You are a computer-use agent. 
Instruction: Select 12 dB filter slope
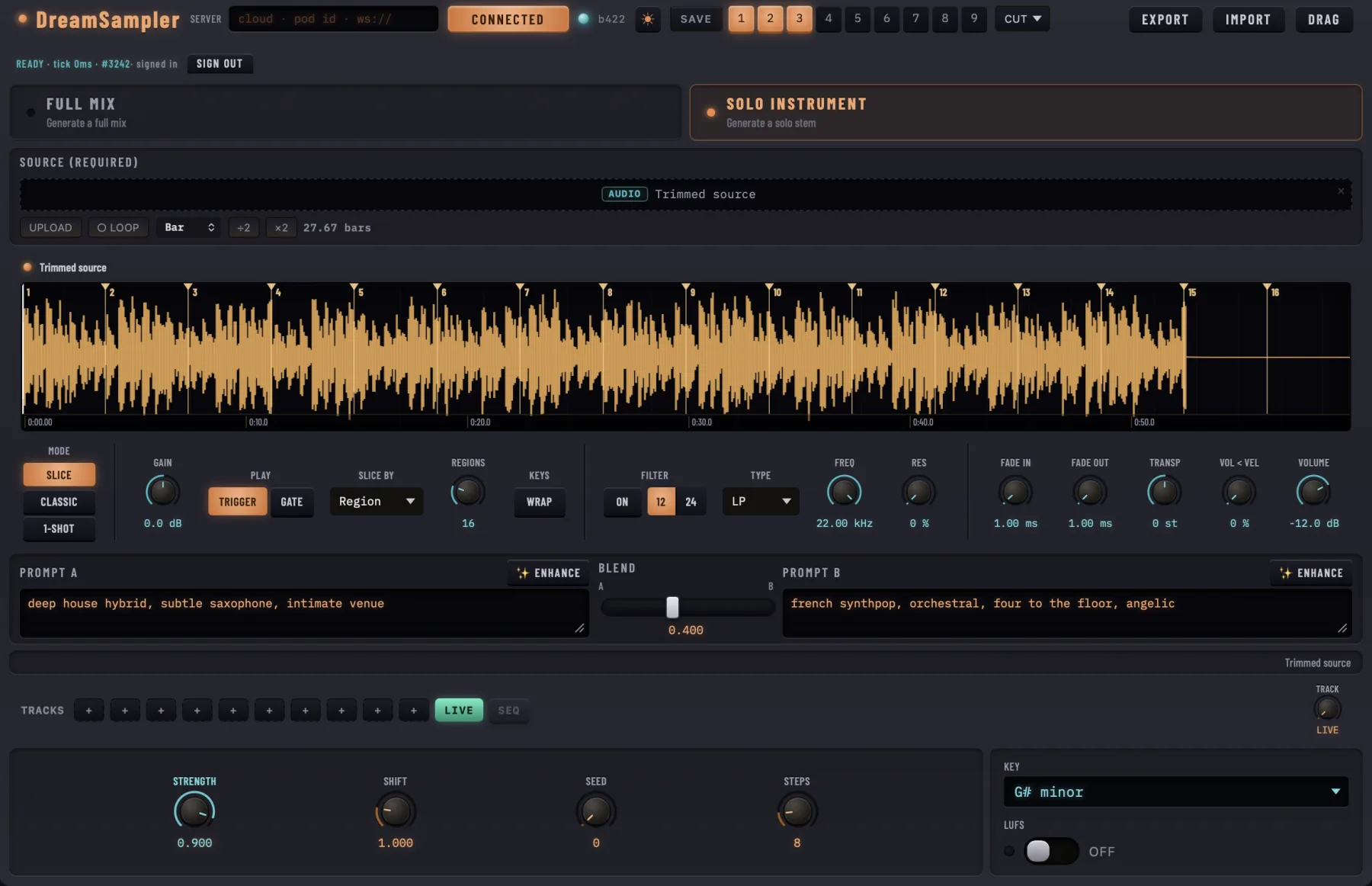pyautogui.click(x=661, y=502)
